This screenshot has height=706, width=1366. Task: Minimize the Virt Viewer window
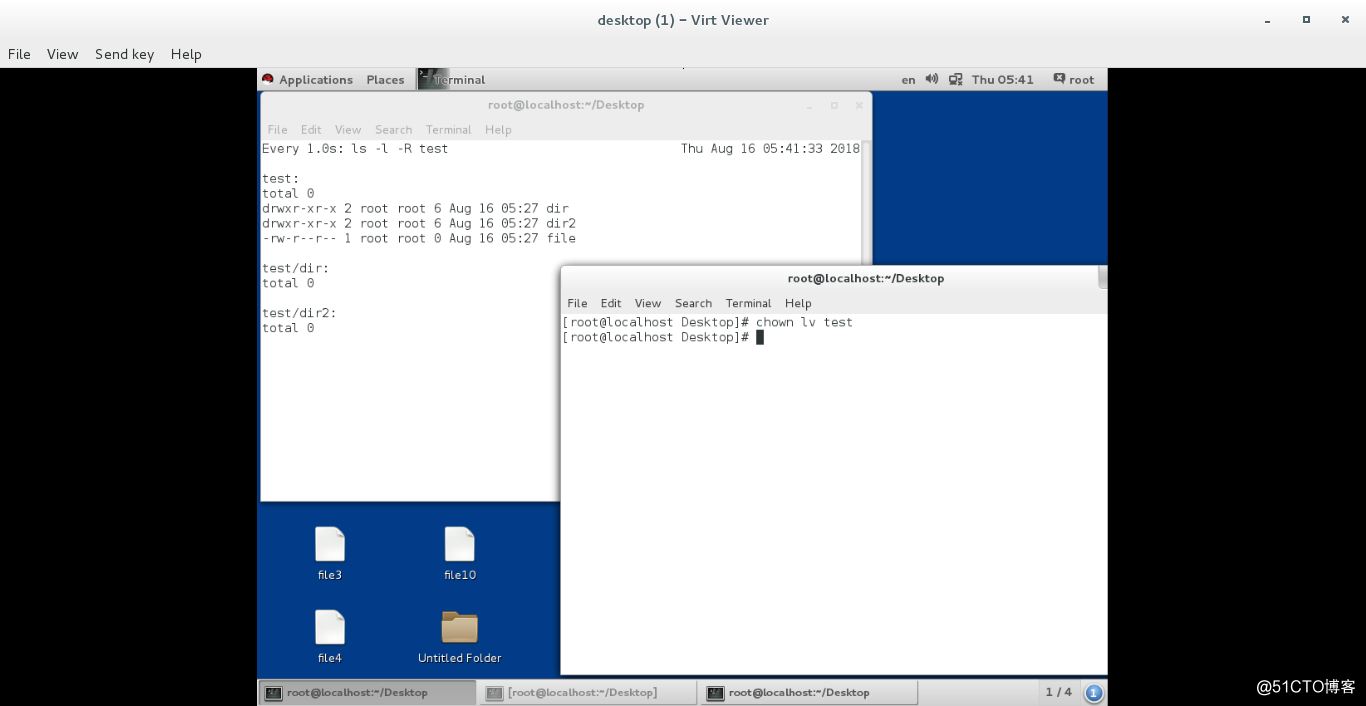pyautogui.click(x=1266, y=20)
